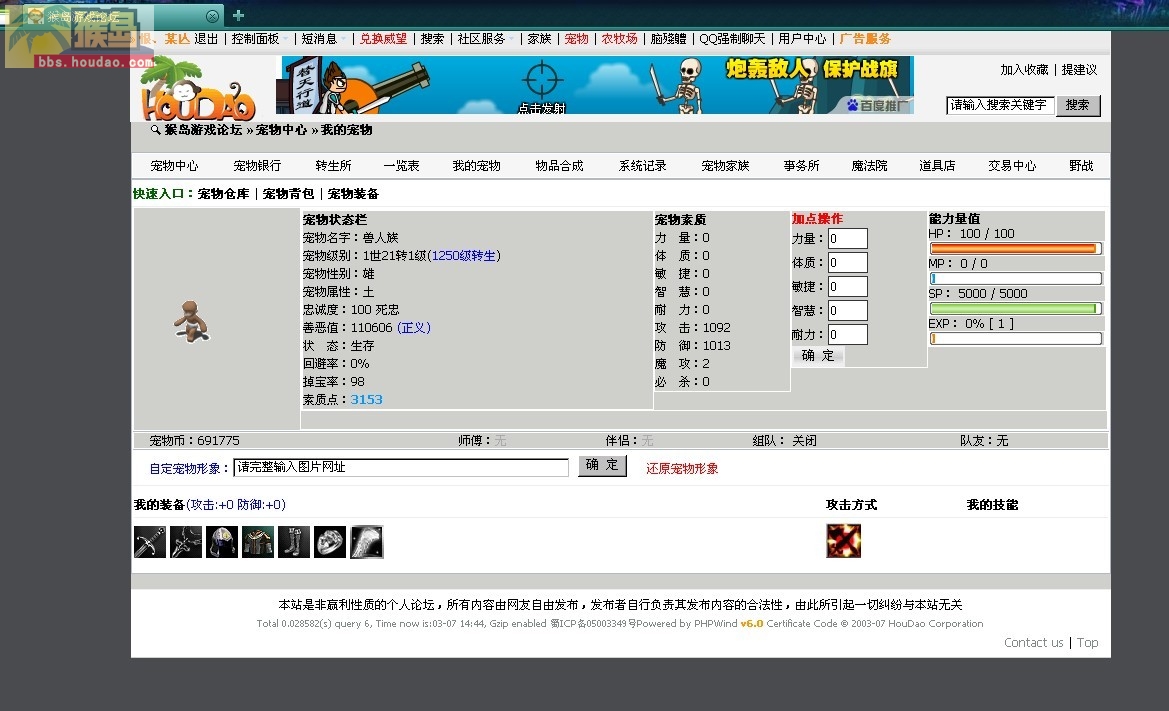This screenshot has height=711, width=1169.
Task: Open a new browser tab with plus
Action: tap(239, 15)
